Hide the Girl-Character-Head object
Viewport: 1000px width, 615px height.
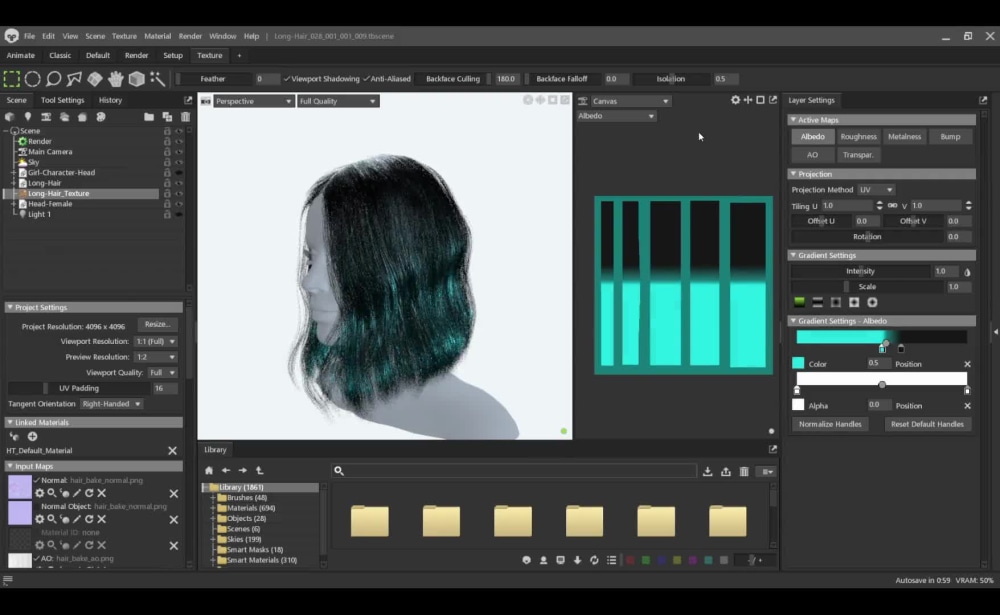click(x=178, y=173)
